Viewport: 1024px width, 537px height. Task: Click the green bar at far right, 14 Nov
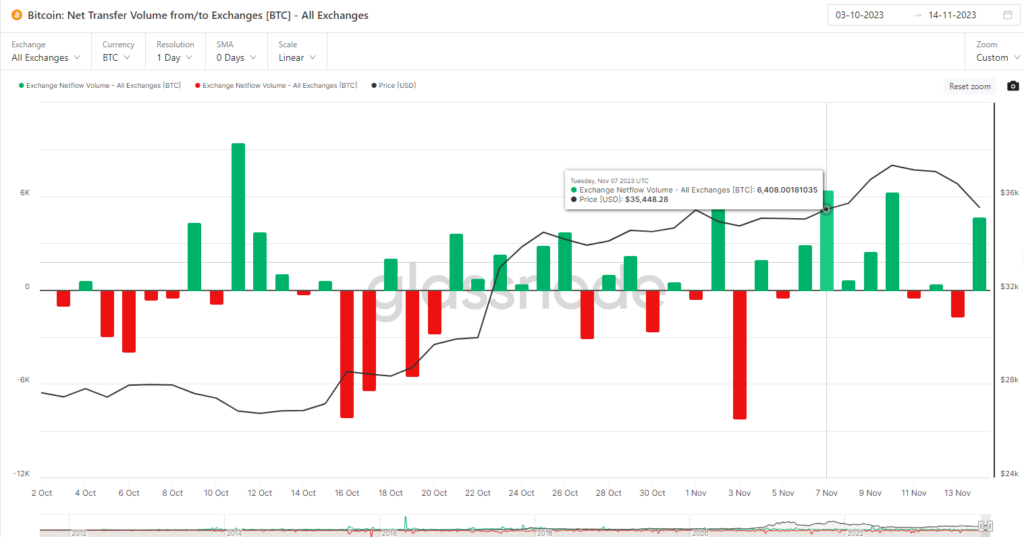[x=979, y=254]
